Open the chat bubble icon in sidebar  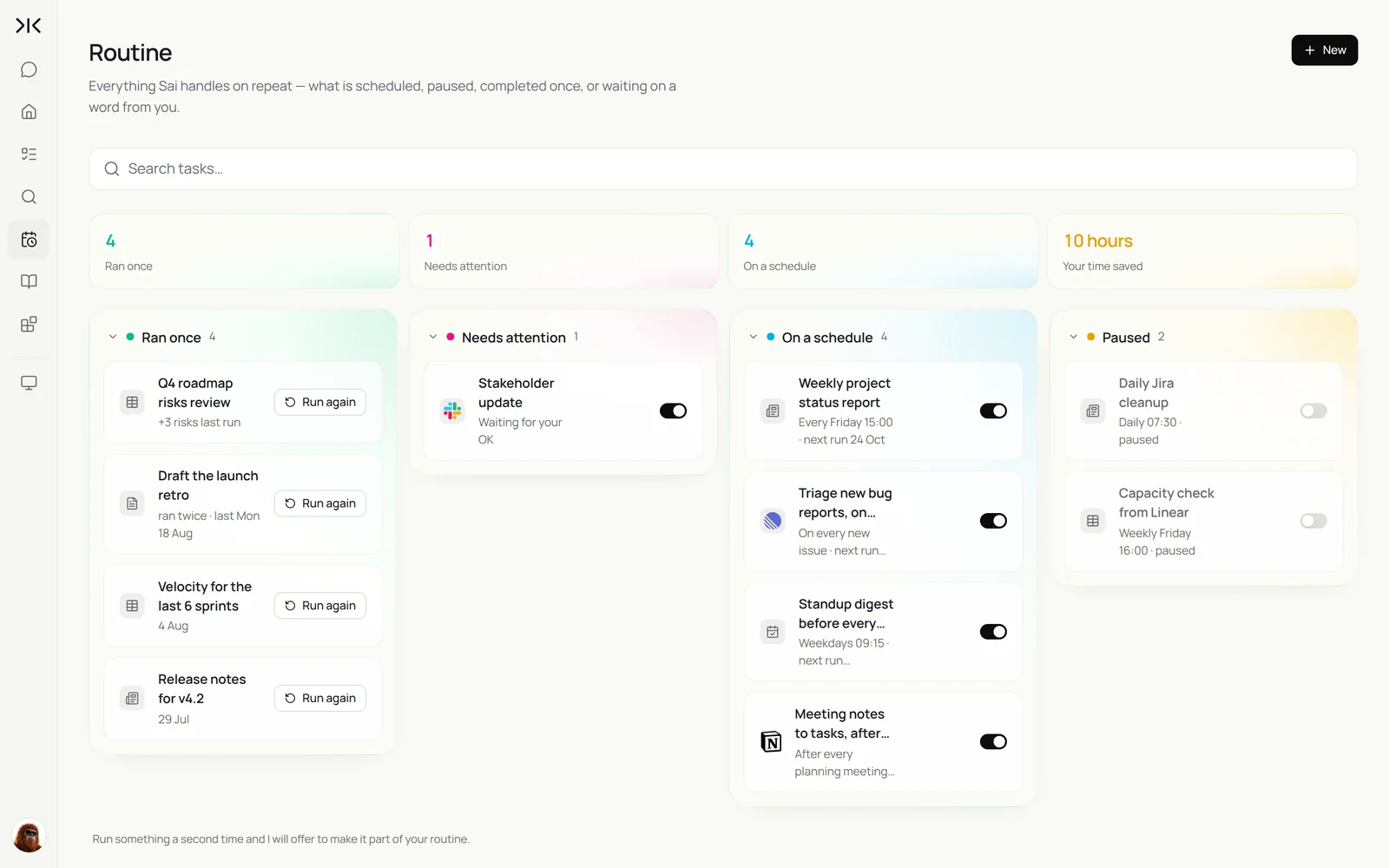click(x=29, y=69)
